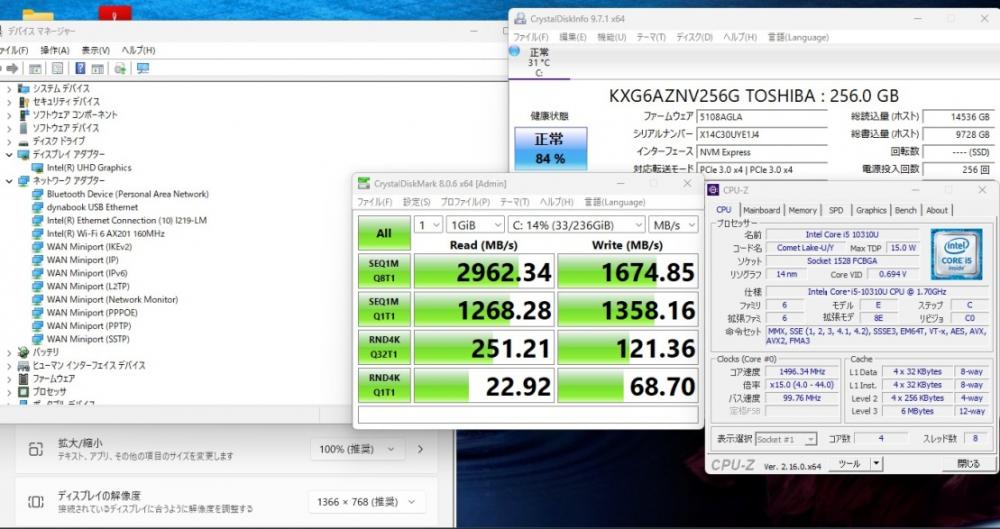Click the バッテリ battery icon
The width and height of the screenshot is (1000, 529).
coord(24,352)
